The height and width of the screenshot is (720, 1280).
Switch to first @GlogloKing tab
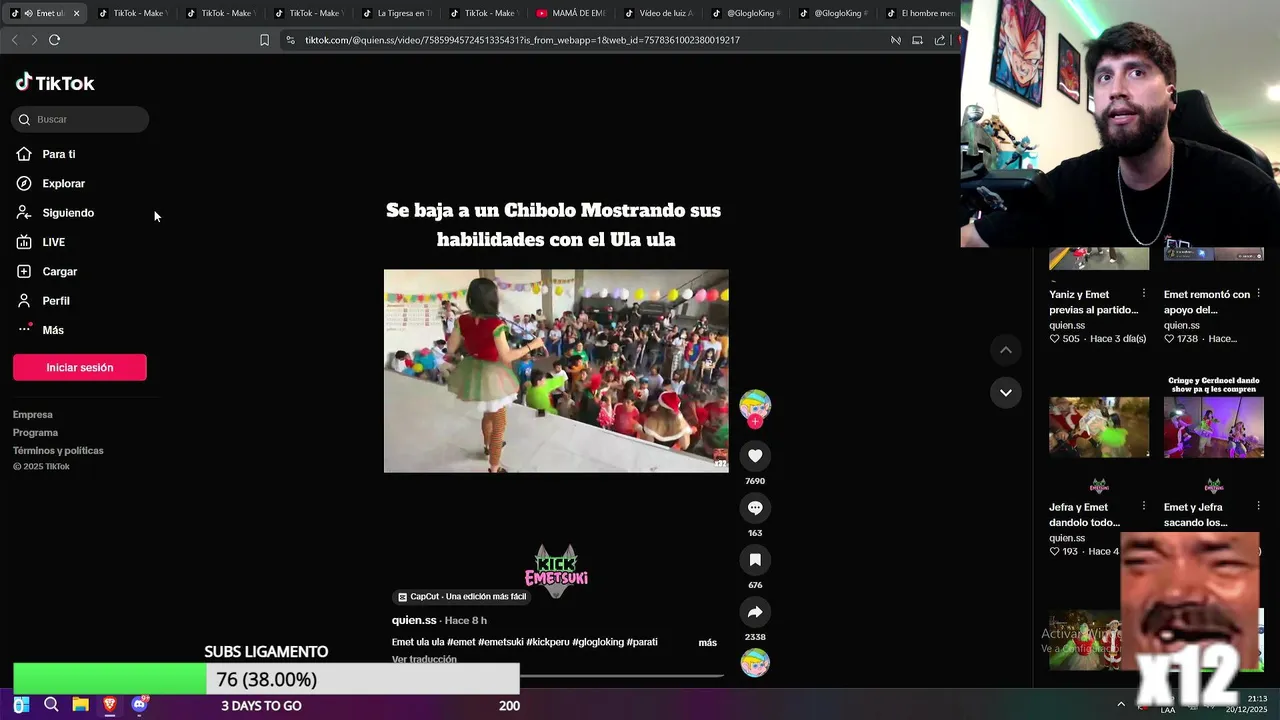click(745, 13)
